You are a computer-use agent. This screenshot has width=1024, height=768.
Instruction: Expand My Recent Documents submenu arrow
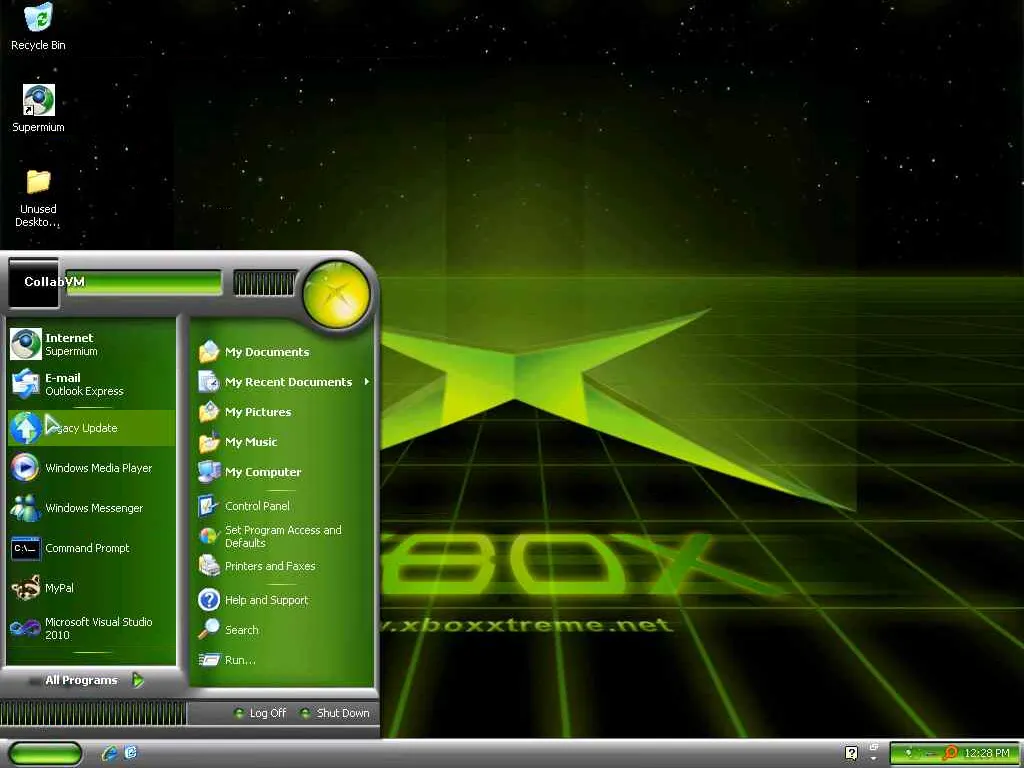(367, 381)
